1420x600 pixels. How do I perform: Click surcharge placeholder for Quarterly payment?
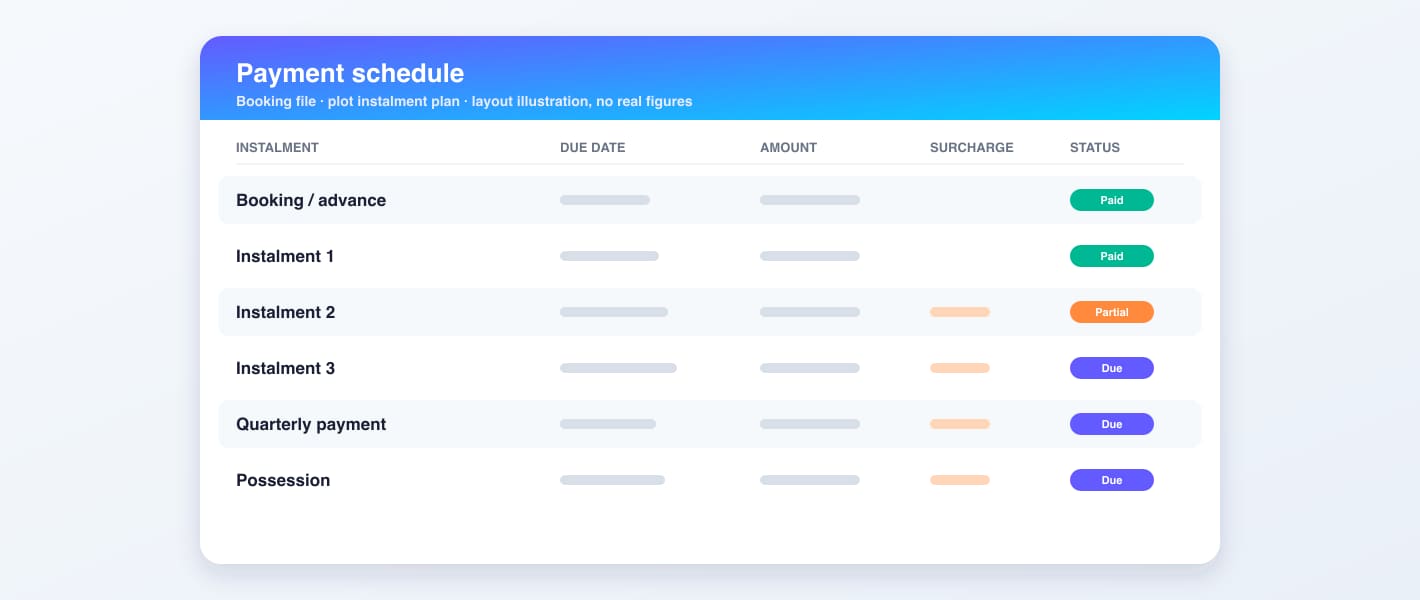pos(960,424)
